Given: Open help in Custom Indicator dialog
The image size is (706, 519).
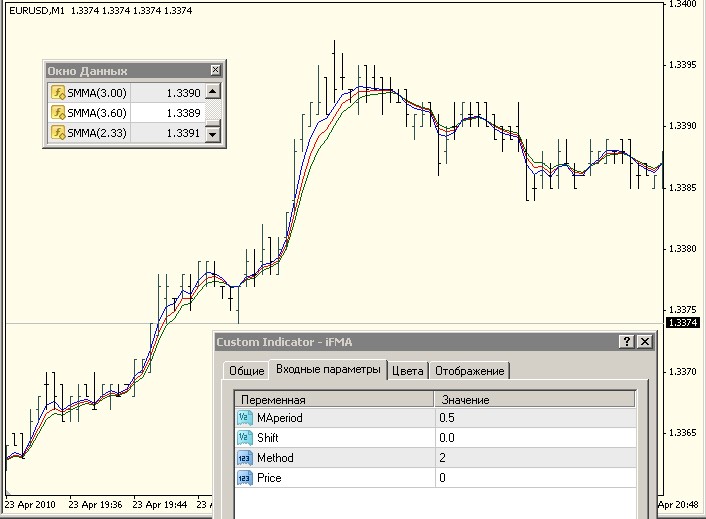Looking at the screenshot, I should pos(627,341).
